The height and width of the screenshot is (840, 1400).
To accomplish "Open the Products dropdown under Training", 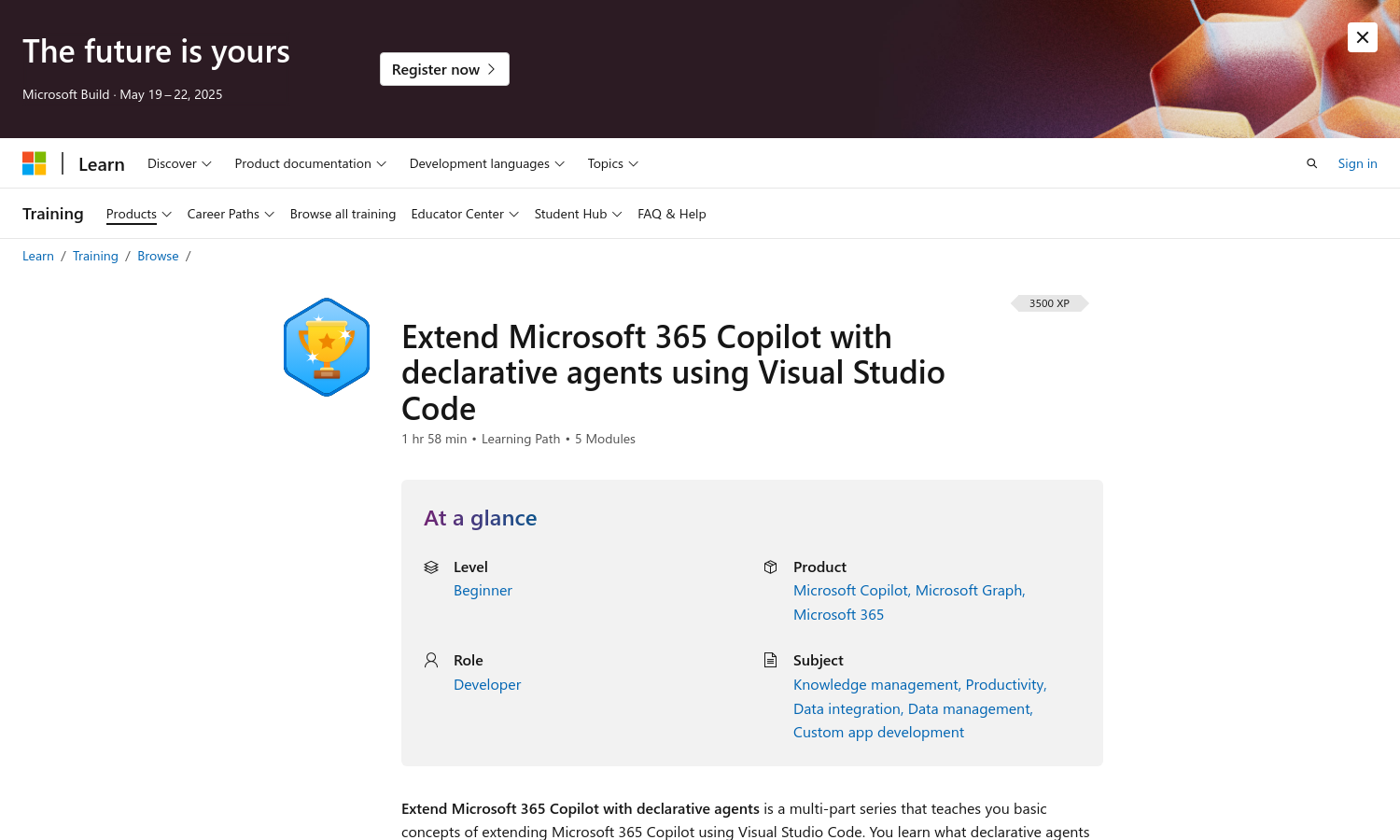I will click(x=137, y=214).
